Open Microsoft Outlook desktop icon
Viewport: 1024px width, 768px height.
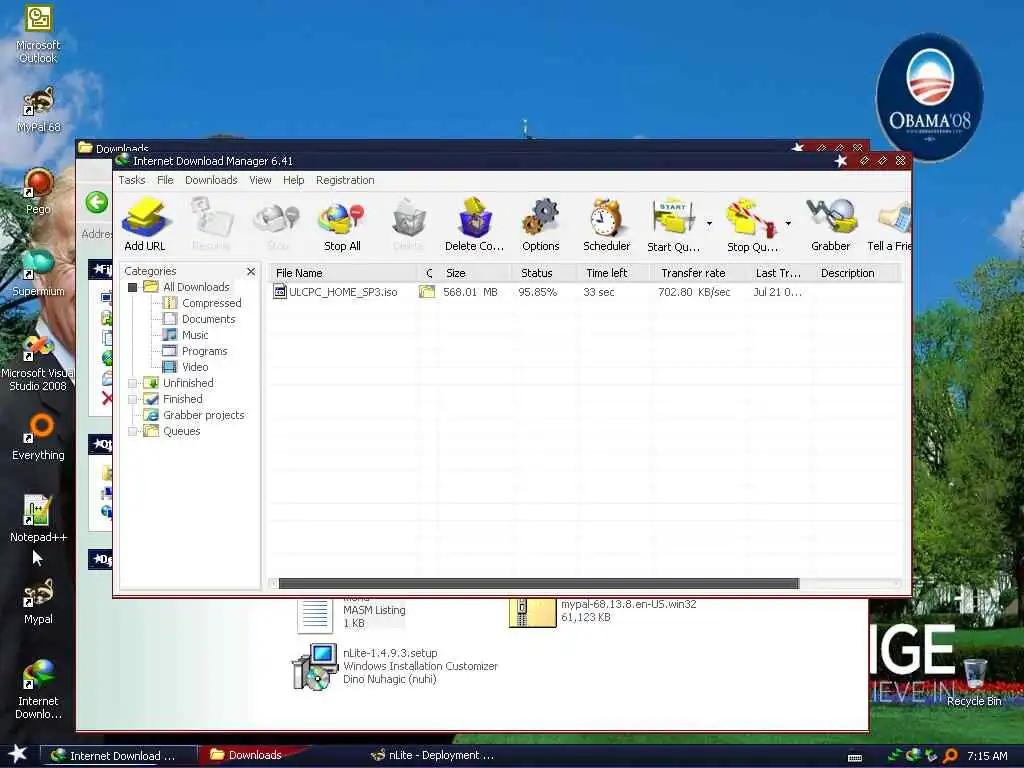[38, 34]
